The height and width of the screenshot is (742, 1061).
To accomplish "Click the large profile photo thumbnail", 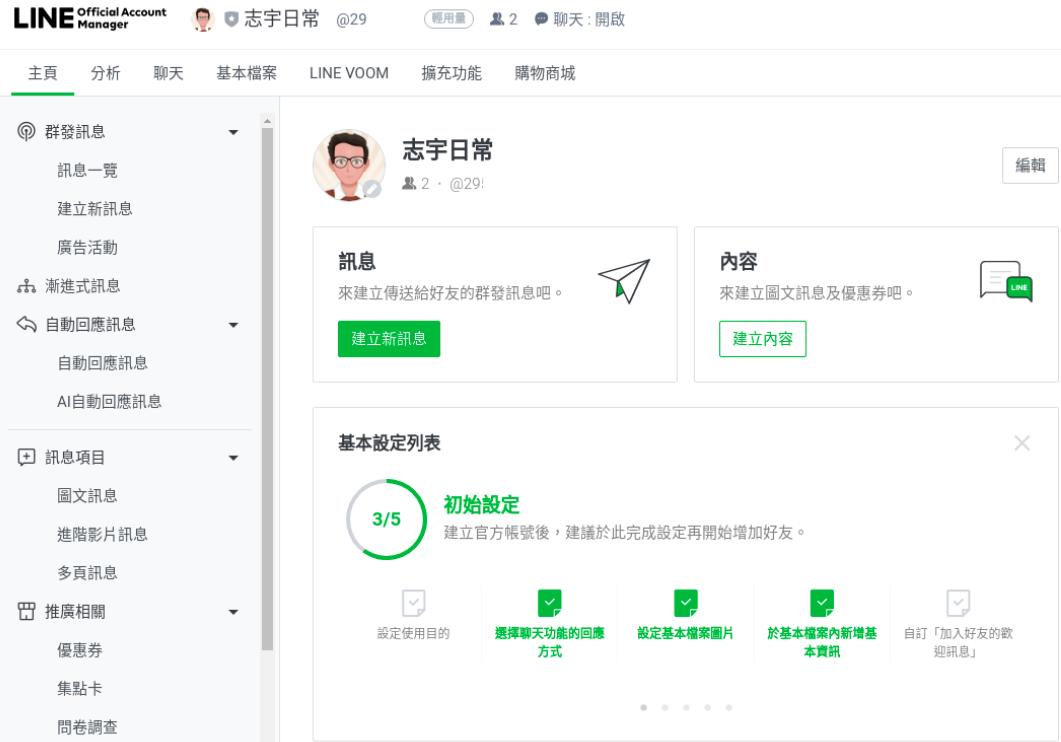I will 349,166.
